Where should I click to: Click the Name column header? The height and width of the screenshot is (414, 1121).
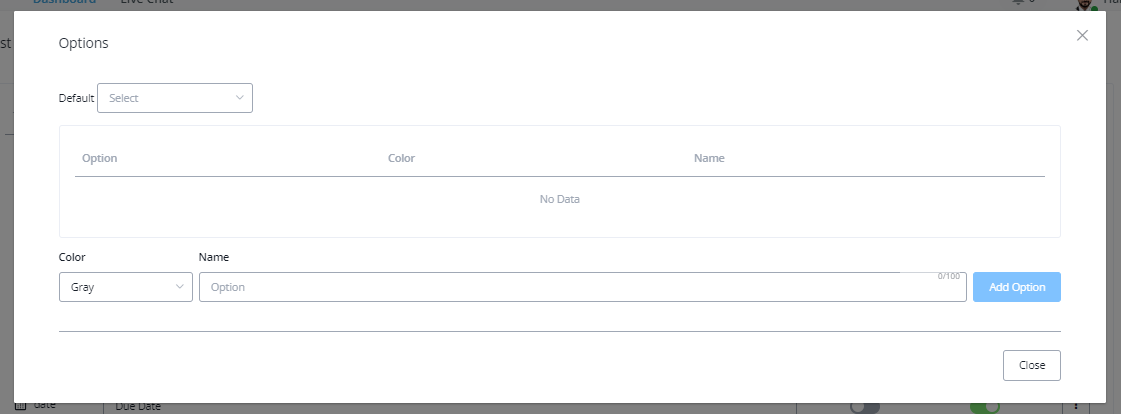tap(709, 158)
